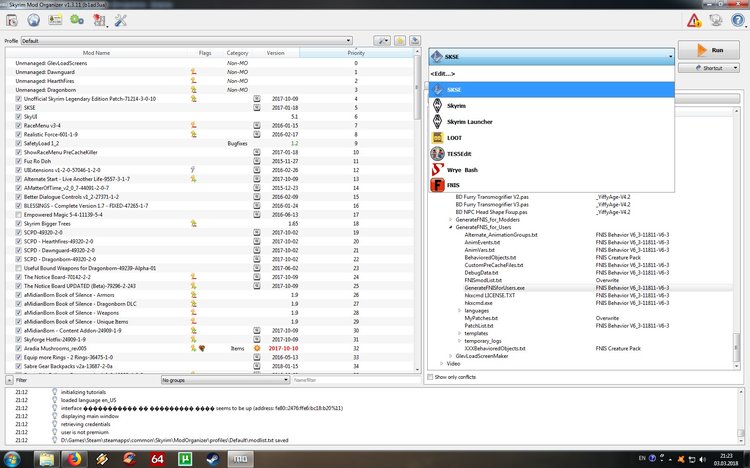Select SKSE from the executable list

551,89
